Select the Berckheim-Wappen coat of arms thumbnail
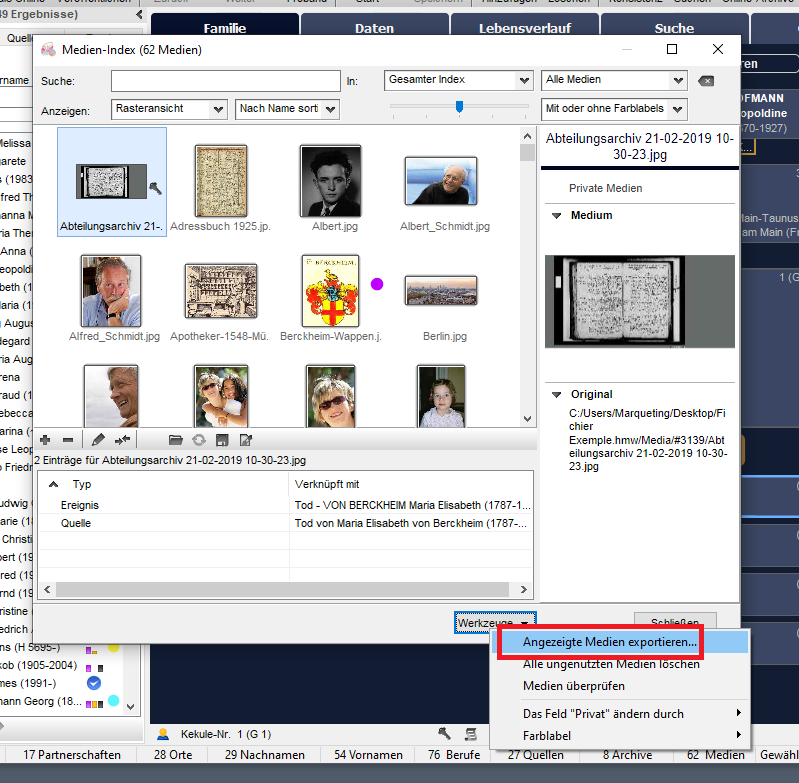Image resolution: width=799 pixels, height=783 pixels. (330, 291)
